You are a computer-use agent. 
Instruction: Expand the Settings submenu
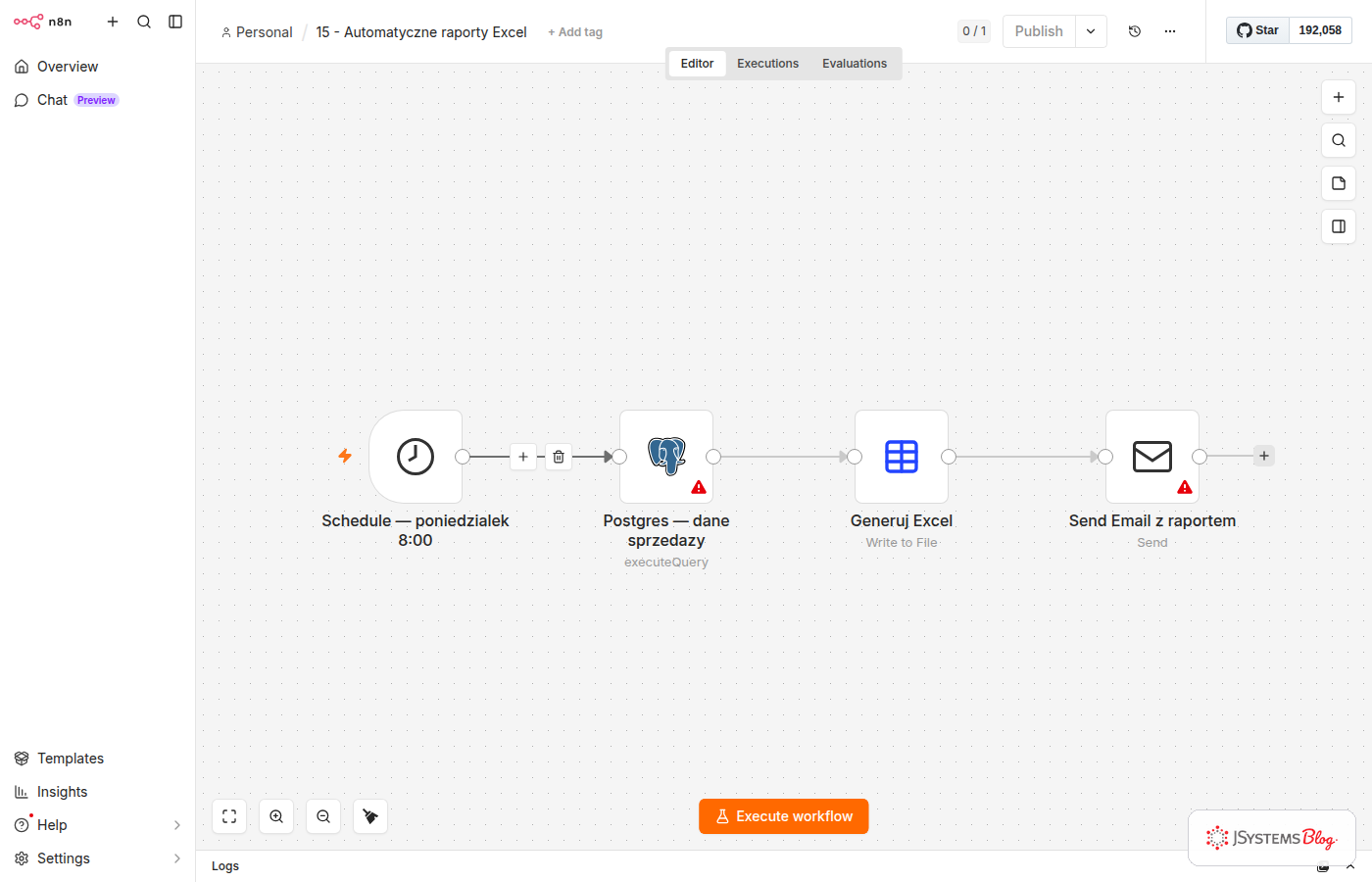tap(177, 858)
